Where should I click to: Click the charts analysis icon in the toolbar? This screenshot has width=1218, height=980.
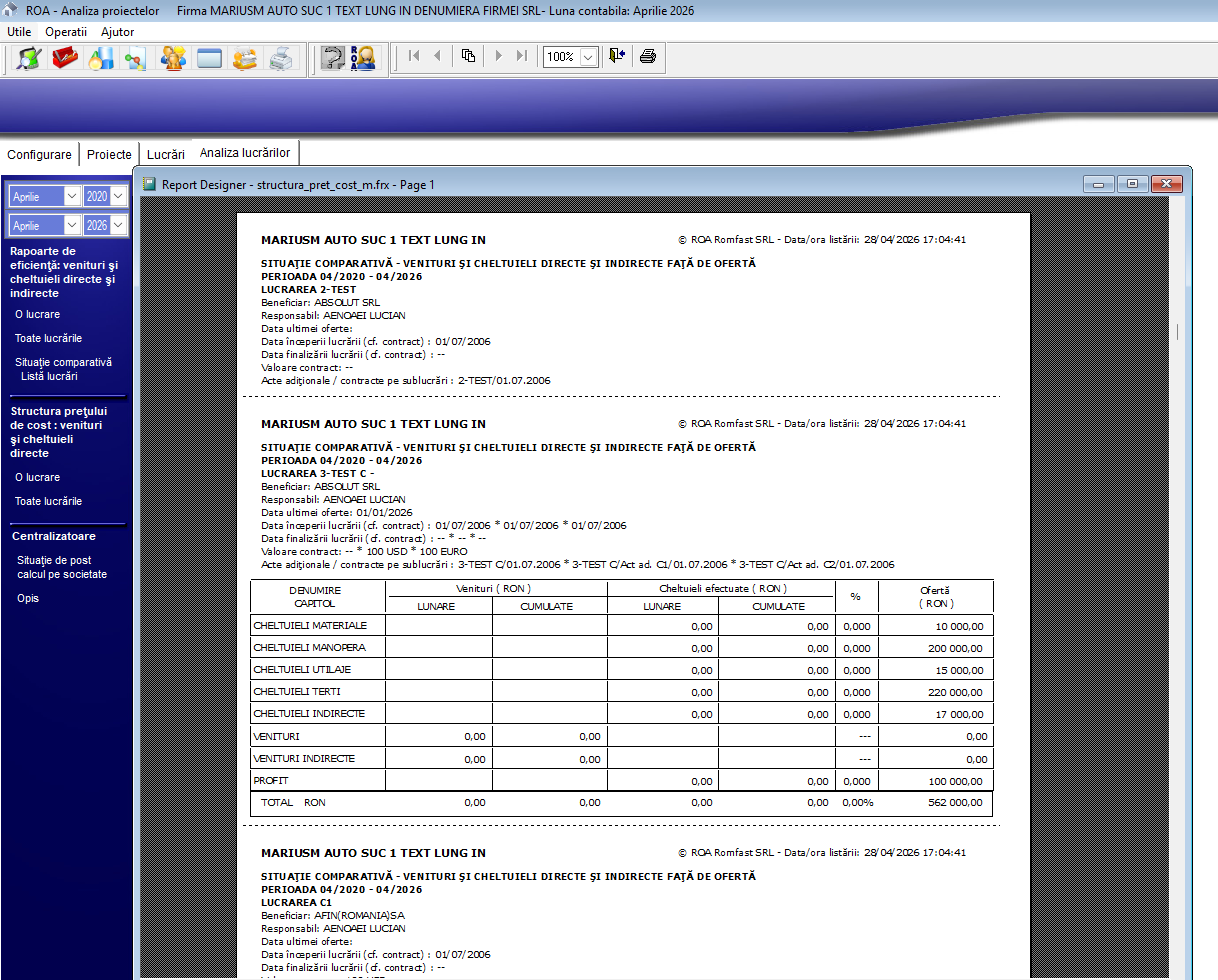101,57
